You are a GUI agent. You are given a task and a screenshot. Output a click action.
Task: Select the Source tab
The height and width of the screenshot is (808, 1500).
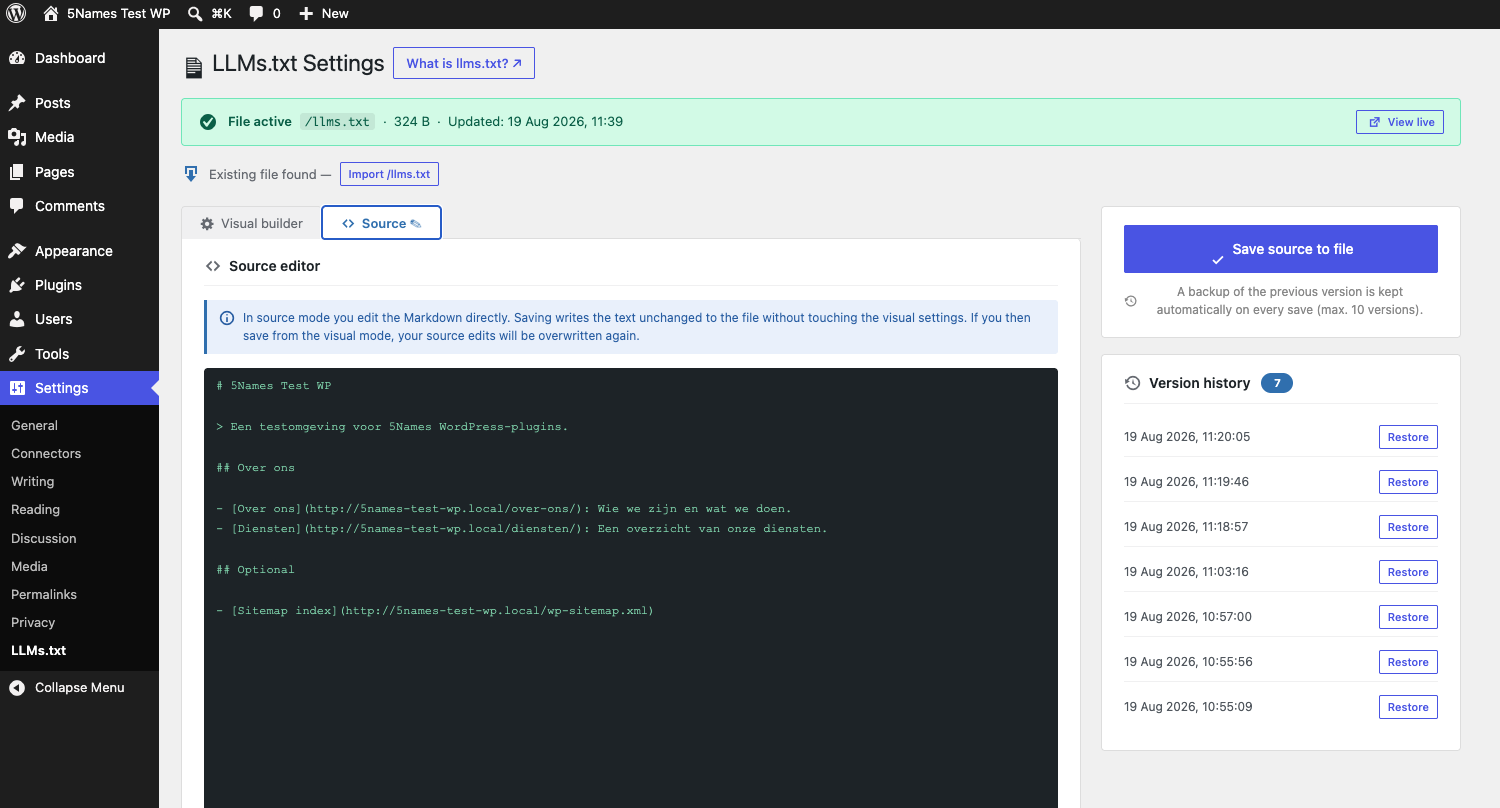[381, 223]
